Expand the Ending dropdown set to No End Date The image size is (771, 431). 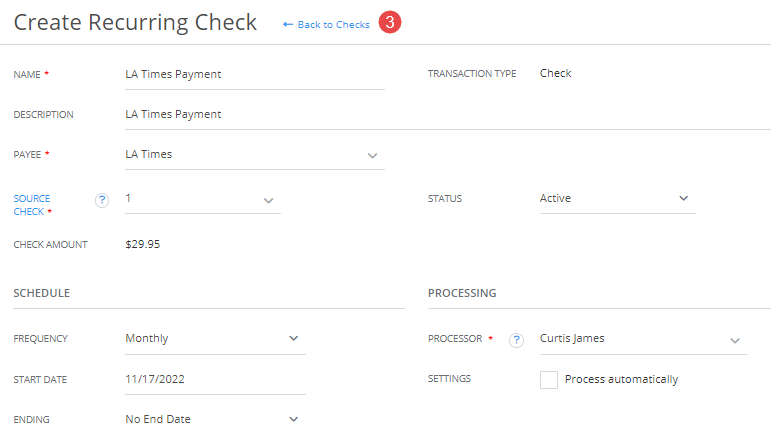coord(215,419)
